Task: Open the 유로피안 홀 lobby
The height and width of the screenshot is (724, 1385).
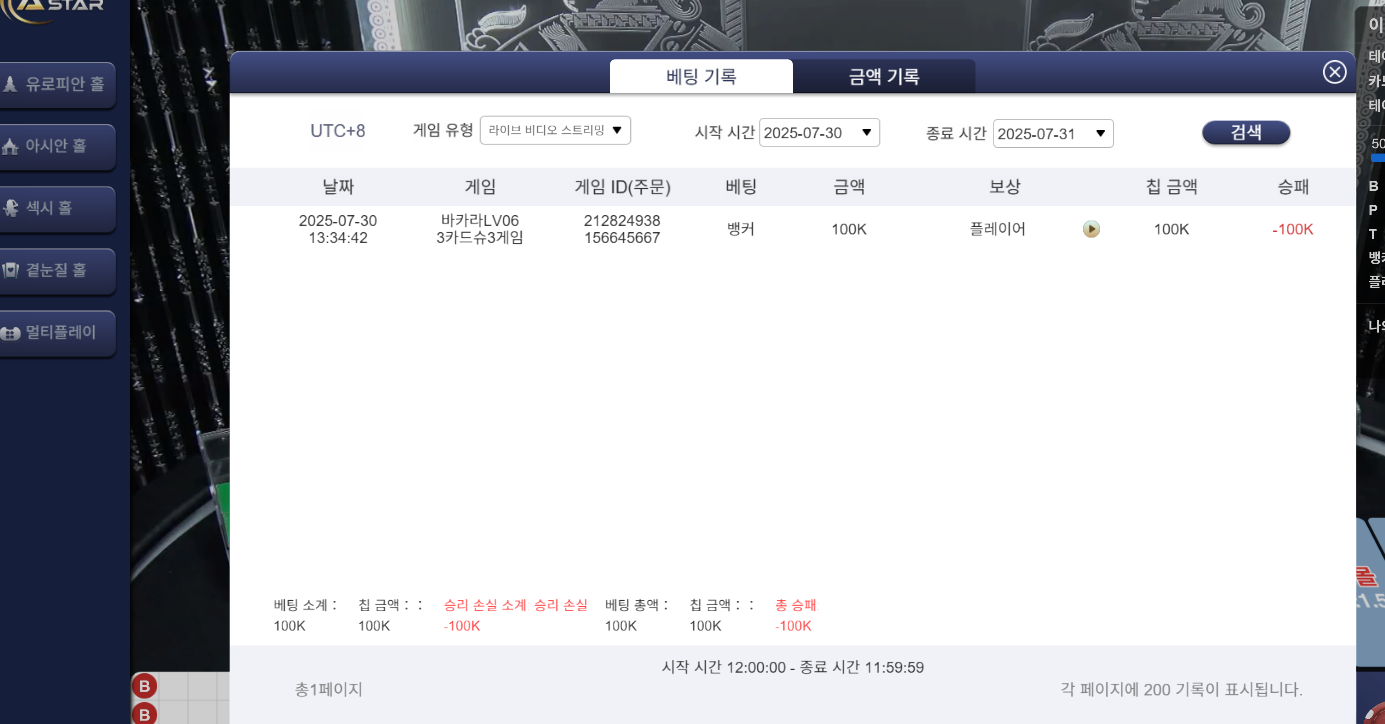Action: point(57,85)
